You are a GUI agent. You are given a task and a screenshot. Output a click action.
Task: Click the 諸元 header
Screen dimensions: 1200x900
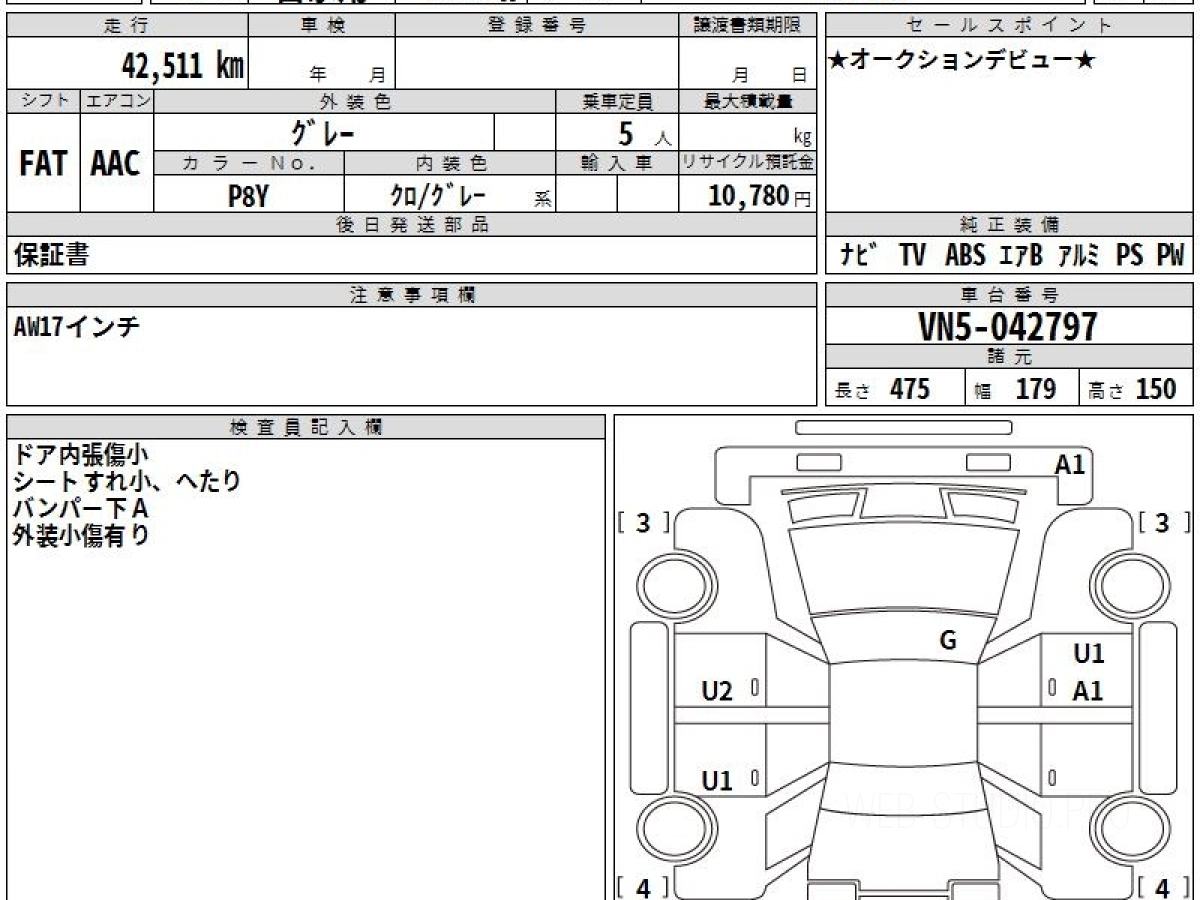1009,357
